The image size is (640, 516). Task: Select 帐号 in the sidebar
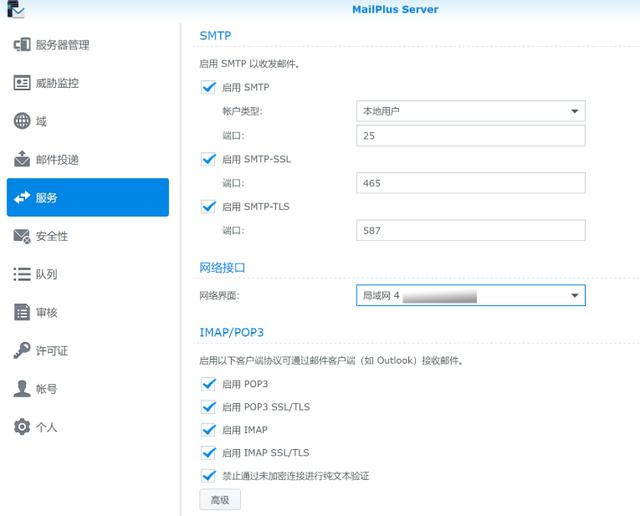click(88, 389)
